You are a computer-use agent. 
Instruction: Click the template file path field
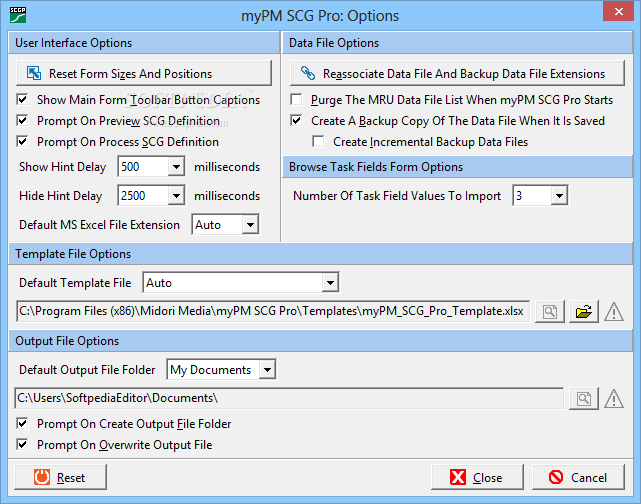click(x=273, y=311)
